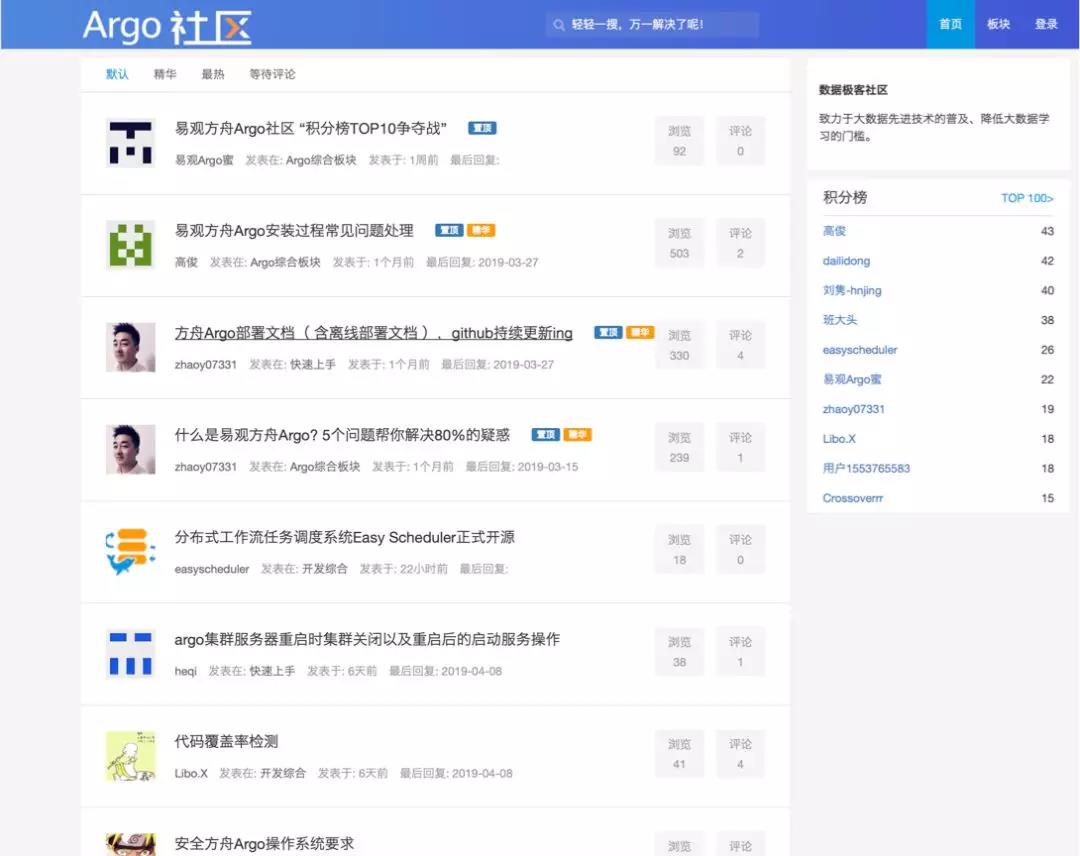Switch to the 最热 tab
The image size is (1080, 856).
pos(213,74)
